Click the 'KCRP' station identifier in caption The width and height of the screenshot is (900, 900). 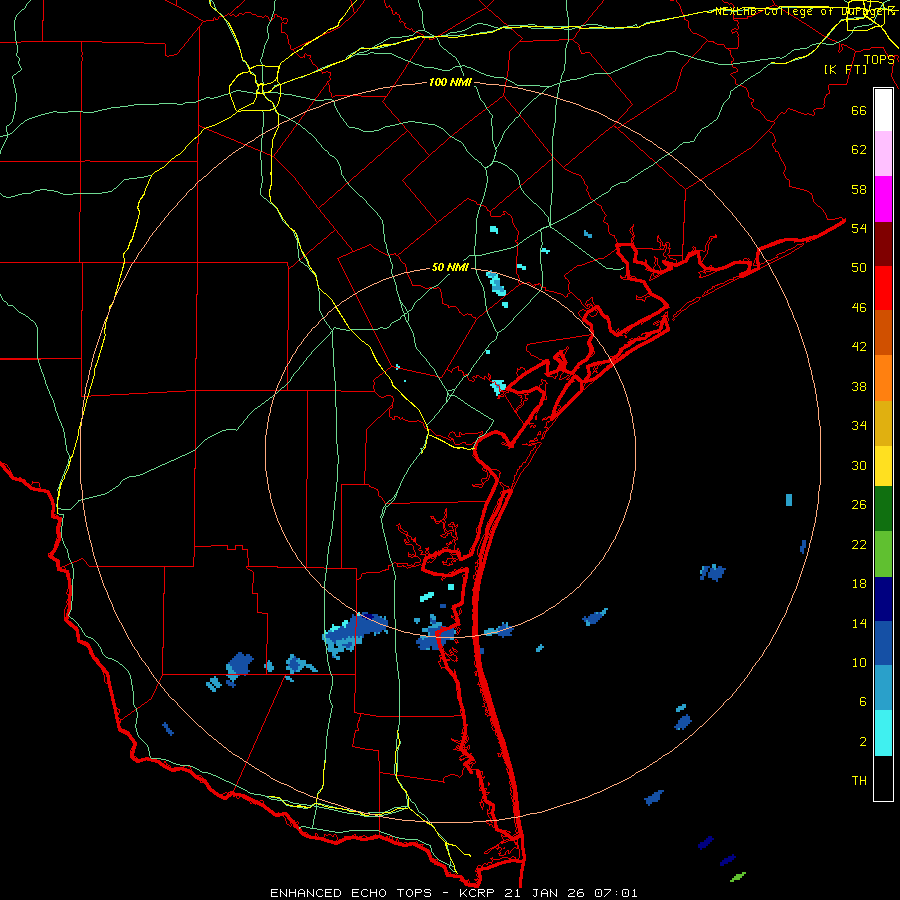[478, 893]
